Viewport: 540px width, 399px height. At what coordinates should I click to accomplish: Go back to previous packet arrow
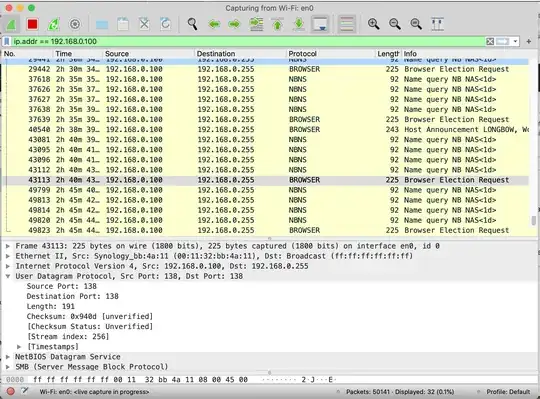tap(214, 24)
